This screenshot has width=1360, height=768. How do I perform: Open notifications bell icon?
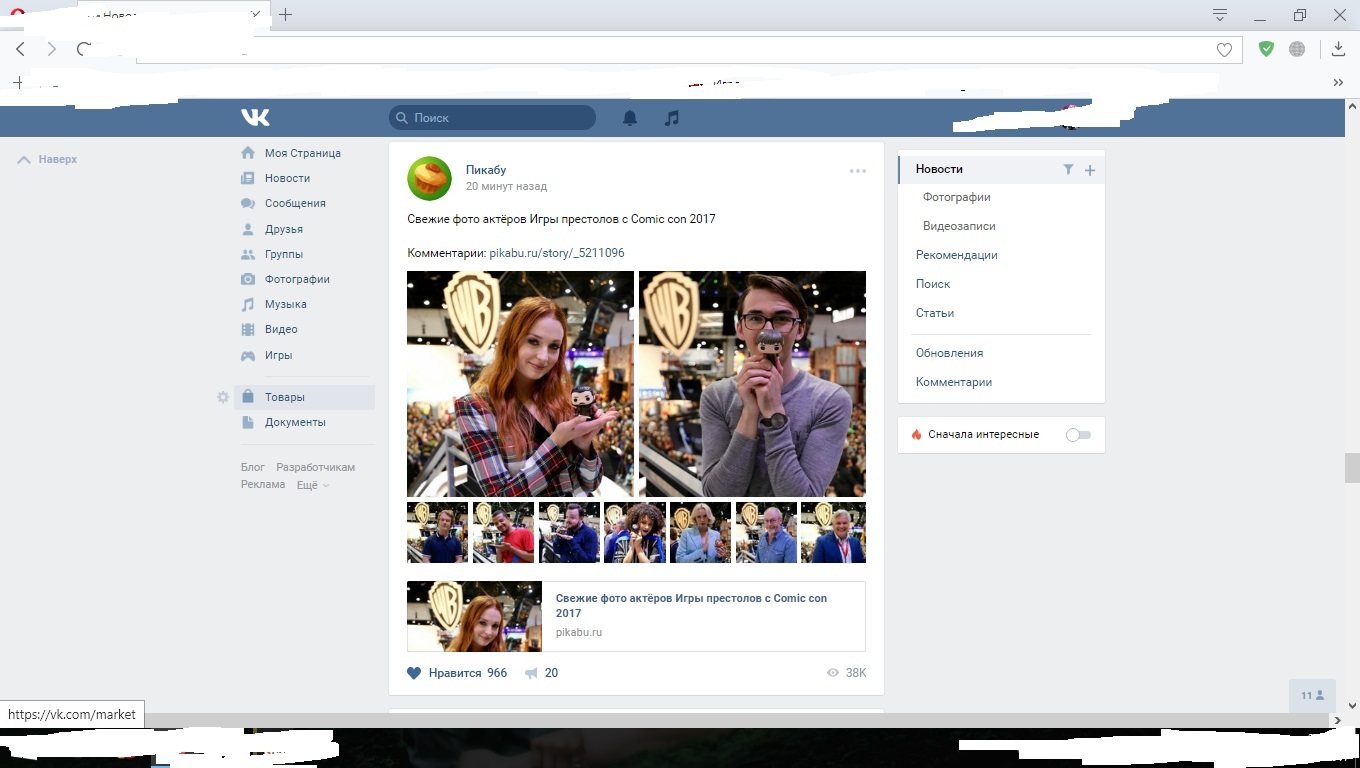pyautogui.click(x=630, y=118)
